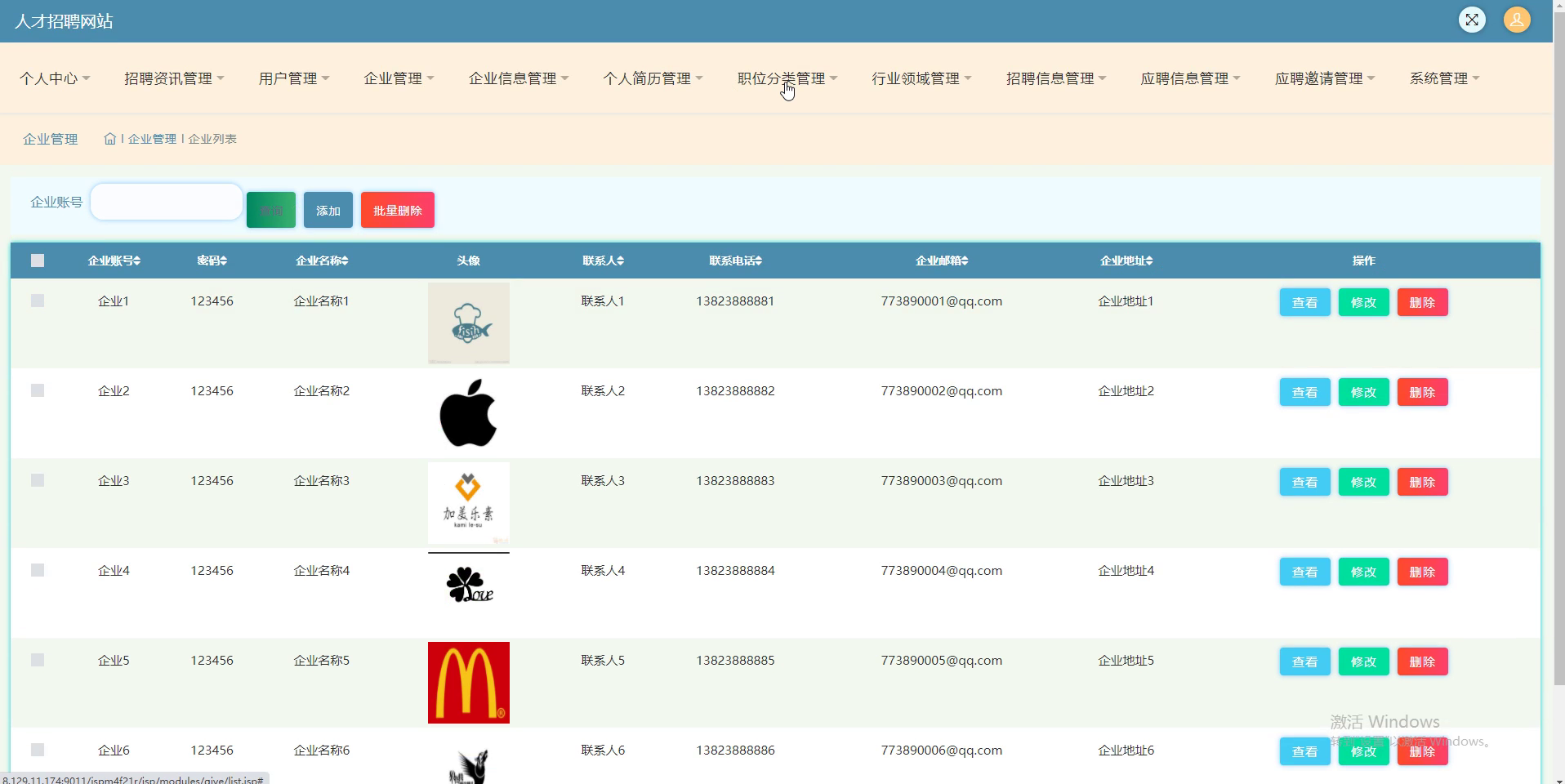Click the 批量删除 button
This screenshot has width=1565, height=784.
pyautogui.click(x=398, y=210)
